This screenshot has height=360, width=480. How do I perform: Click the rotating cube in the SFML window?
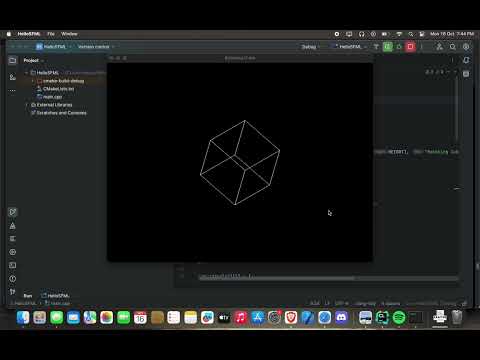(240, 162)
